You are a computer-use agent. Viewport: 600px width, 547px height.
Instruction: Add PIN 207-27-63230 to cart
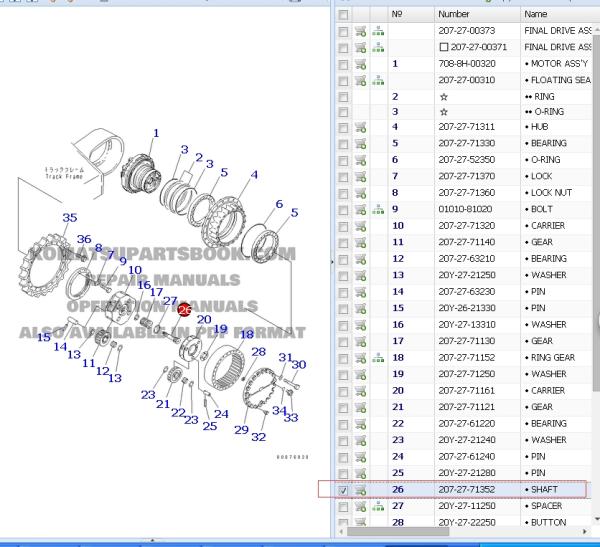click(x=360, y=292)
